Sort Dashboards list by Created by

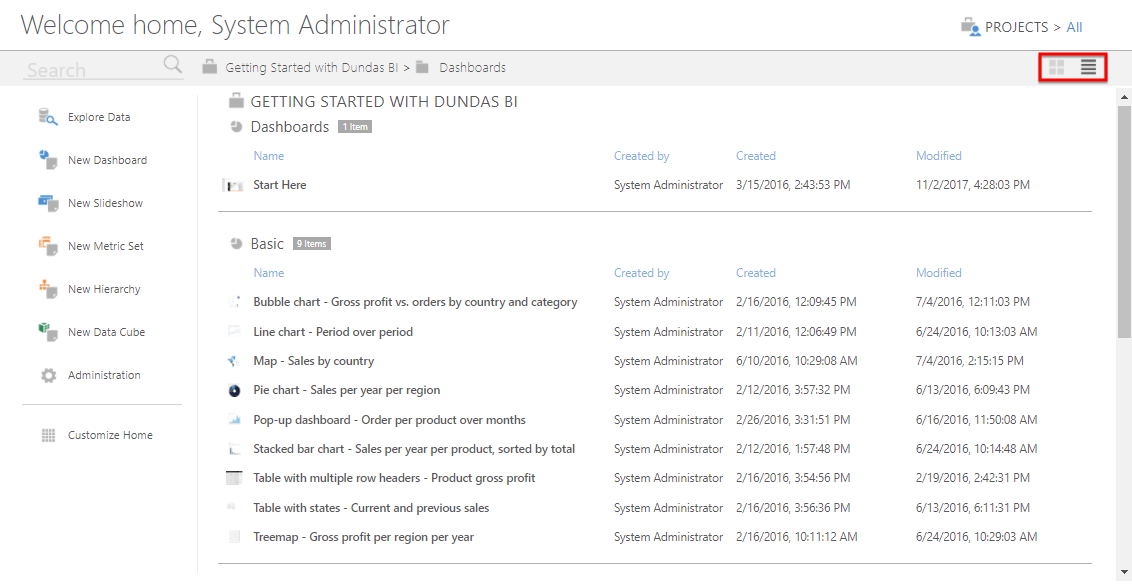click(641, 156)
